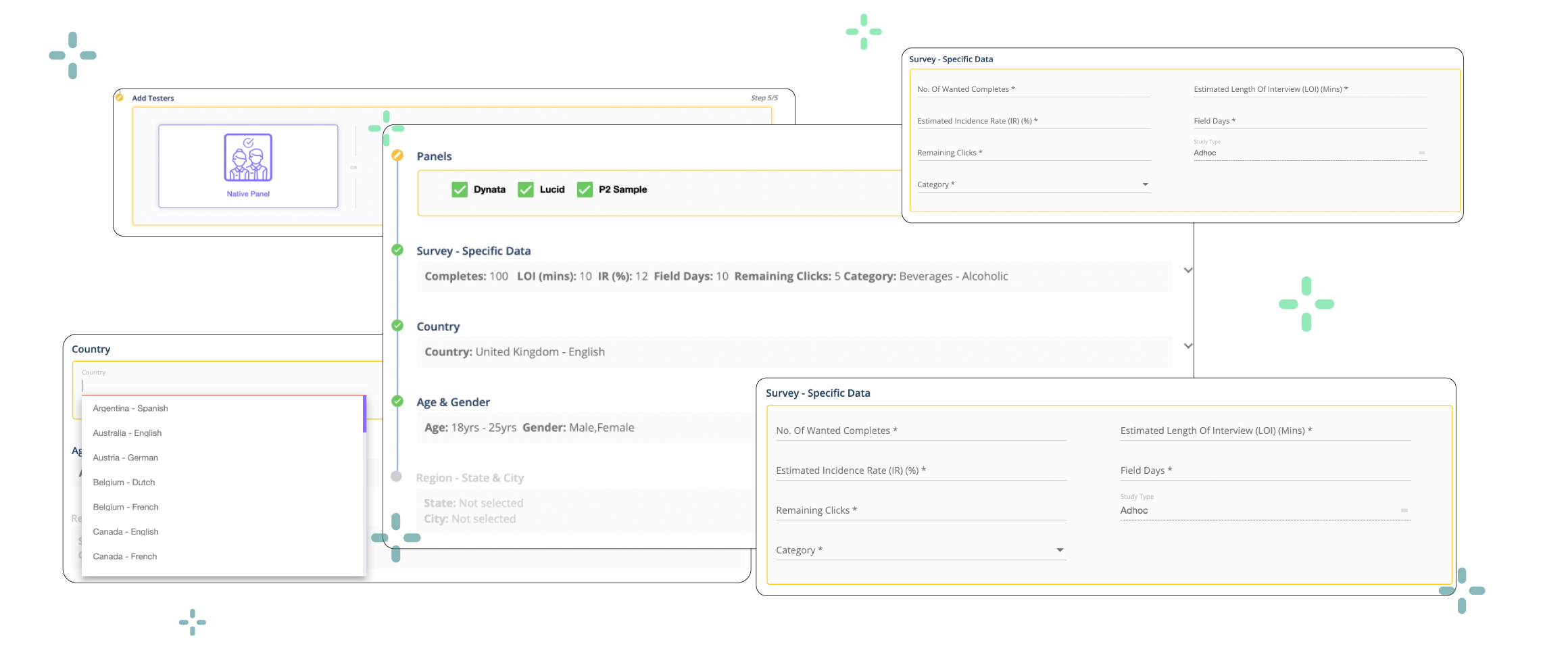Click the orange Add Testers step icon
The width and height of the screenshot is (1568, 661).
click(x=120, y=97)
